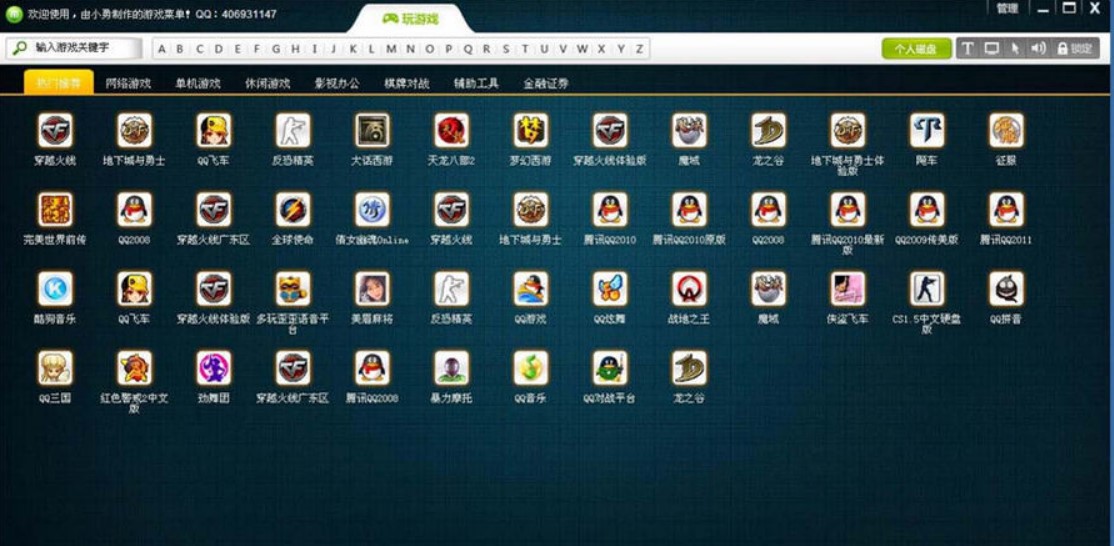Screen dimensions: 1114x546
Task: Open the QQ游戏 icon
Action: coord(531,289)
